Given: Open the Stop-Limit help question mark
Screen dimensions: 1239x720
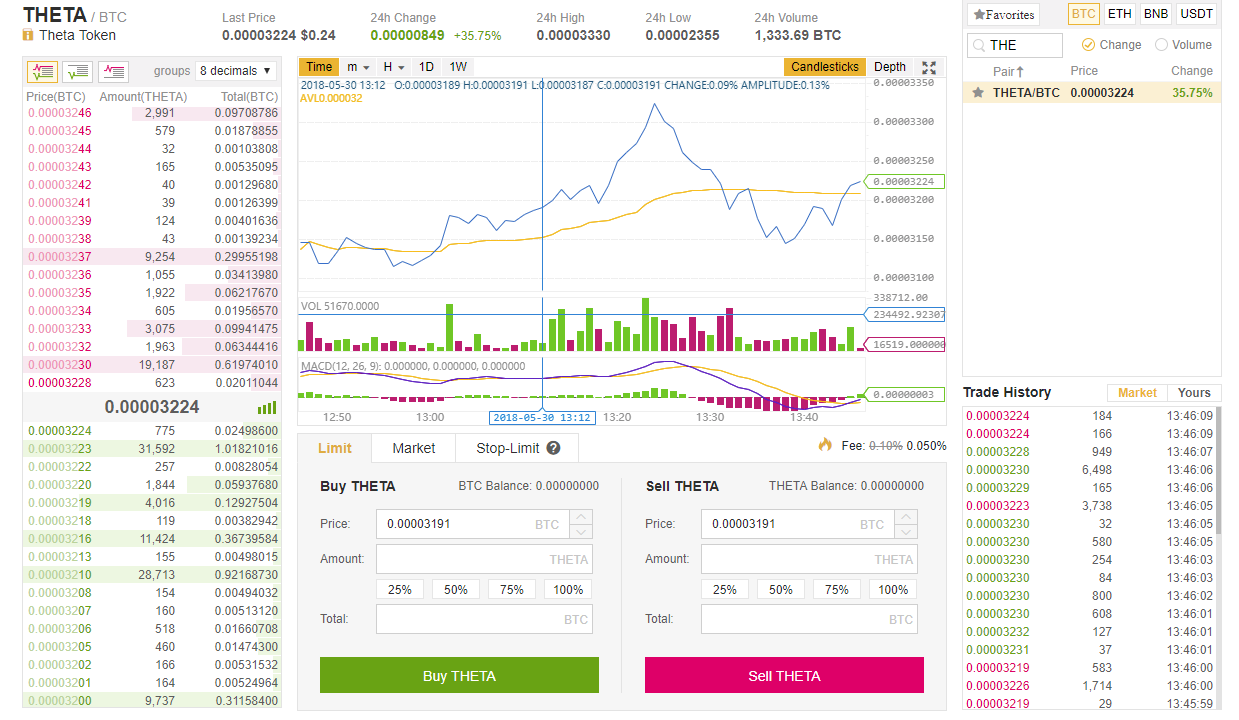Looking at the screenshot, I should 553,448.
